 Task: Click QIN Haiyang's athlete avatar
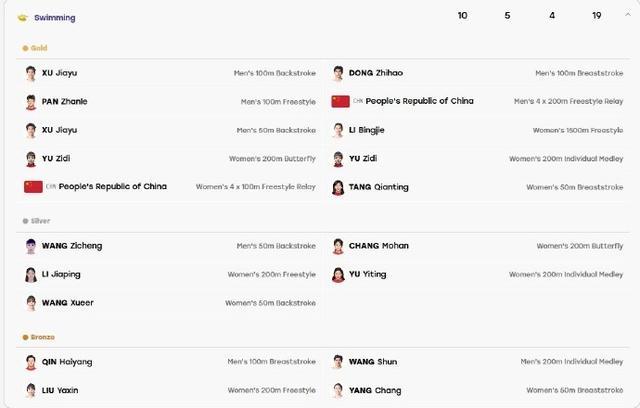[x=31, y=362]
